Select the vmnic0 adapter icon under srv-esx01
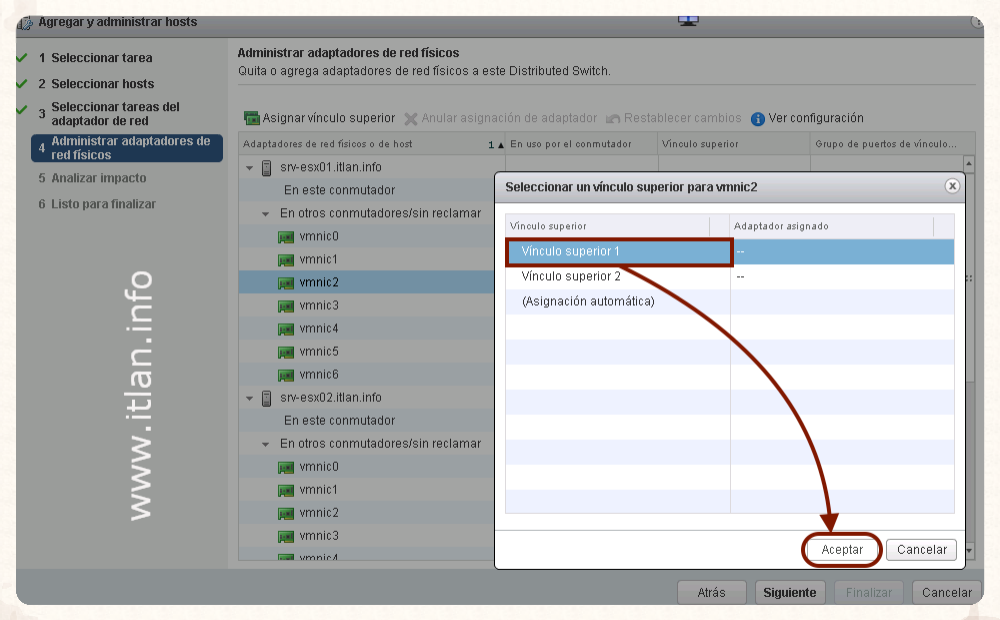1000x620 pixels. click(286, 237)
